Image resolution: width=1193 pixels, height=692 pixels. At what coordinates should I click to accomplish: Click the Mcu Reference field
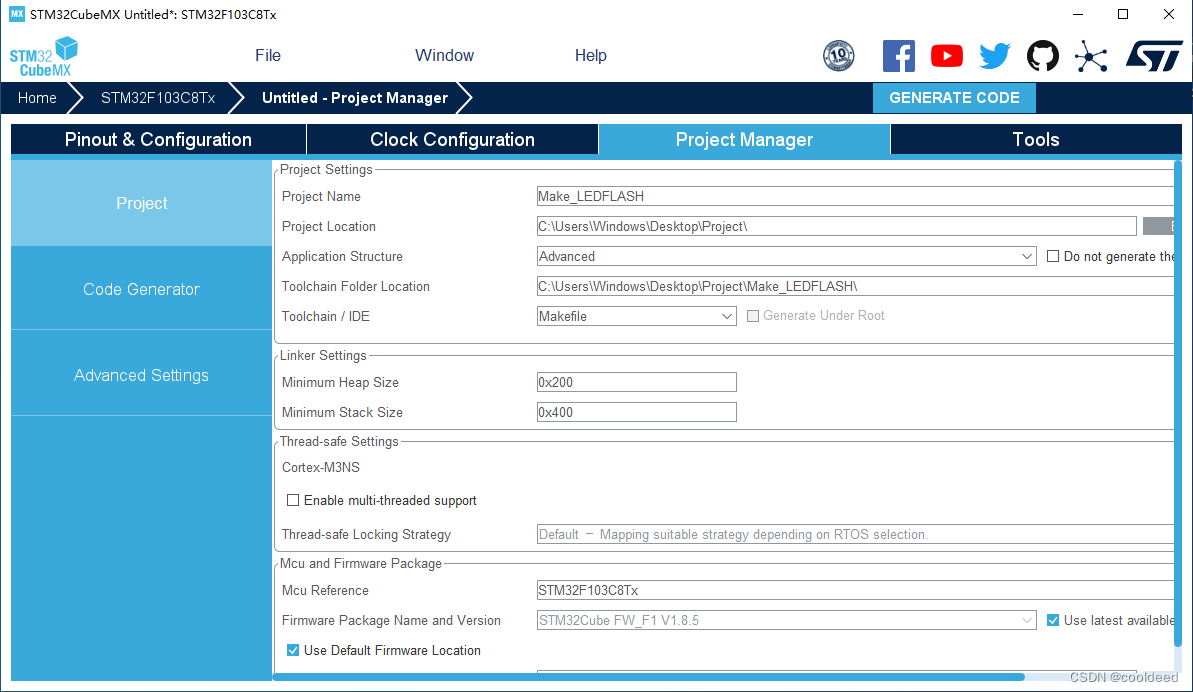point(855,590)
